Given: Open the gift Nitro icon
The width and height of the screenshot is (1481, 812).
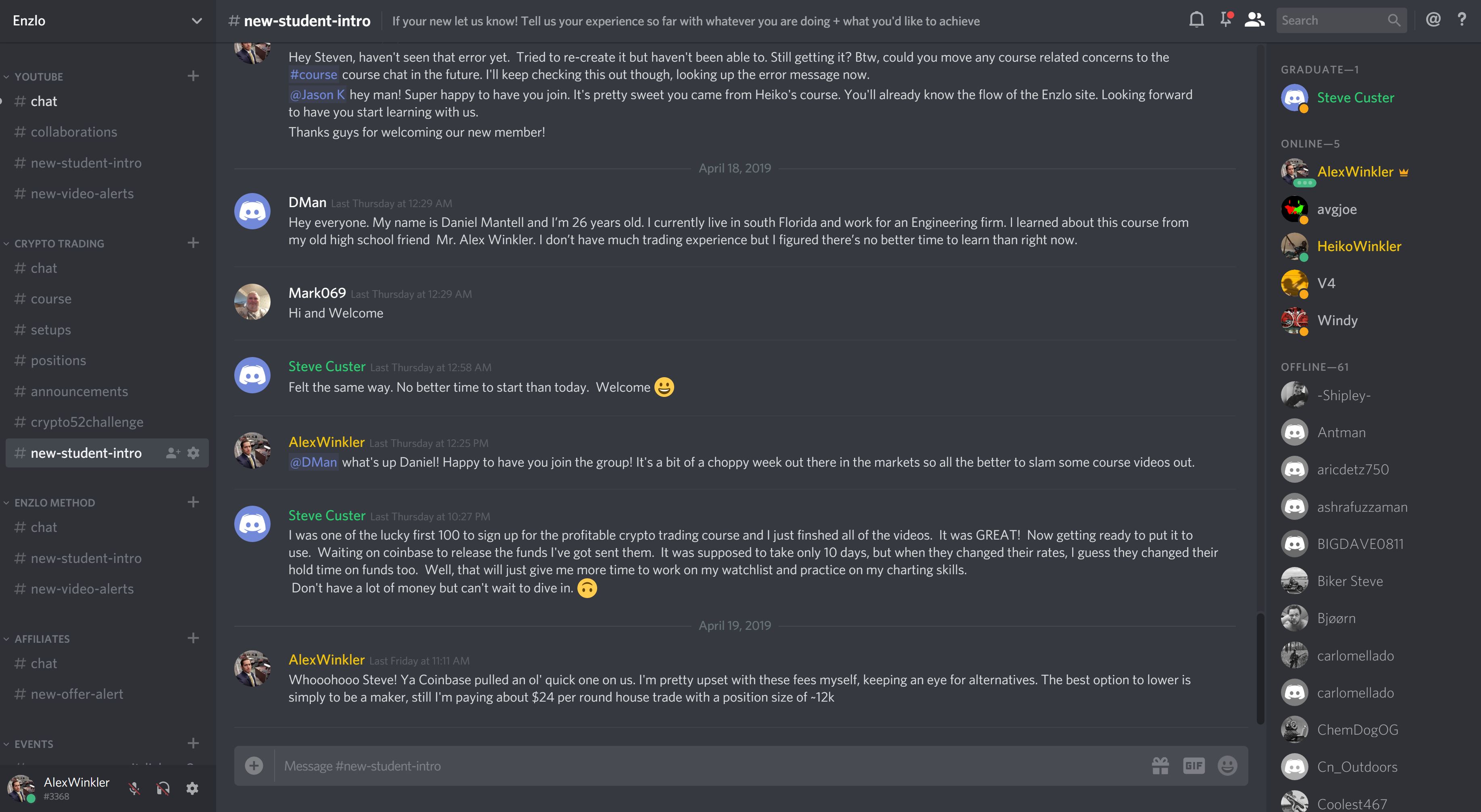Looking at the screenshot, I should tap(1160, 765).
